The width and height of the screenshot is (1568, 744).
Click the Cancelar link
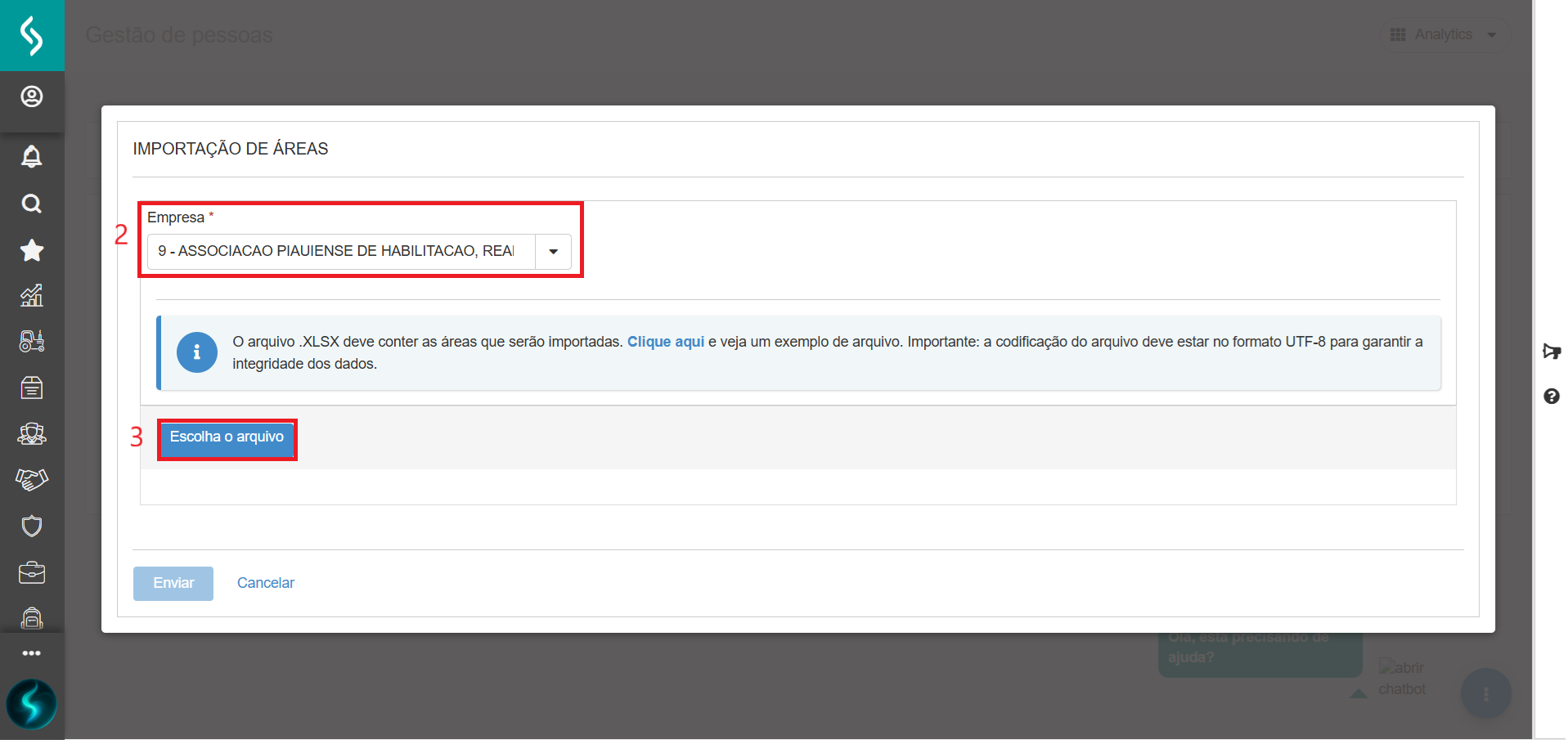265,583
